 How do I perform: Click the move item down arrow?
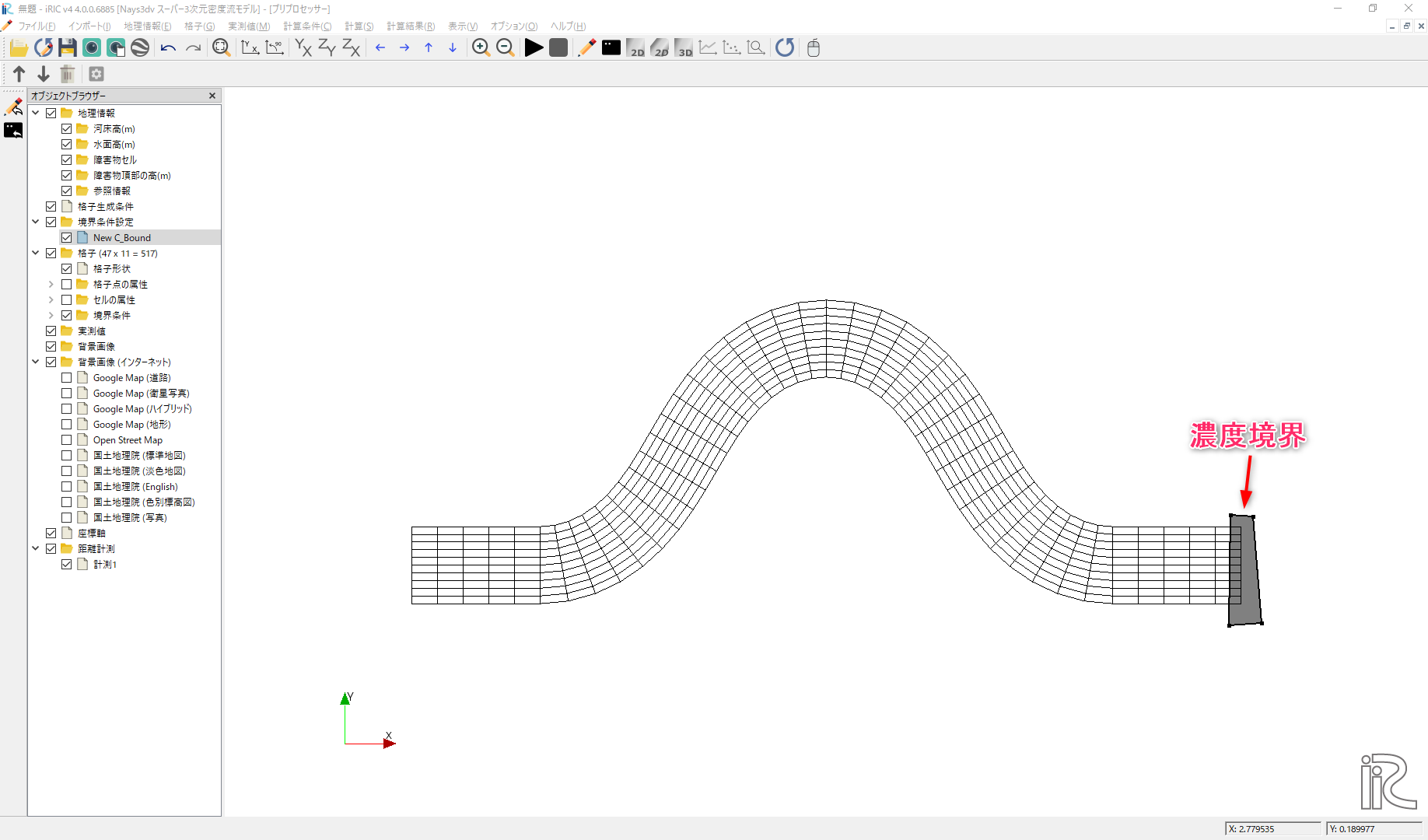[44, 74]
